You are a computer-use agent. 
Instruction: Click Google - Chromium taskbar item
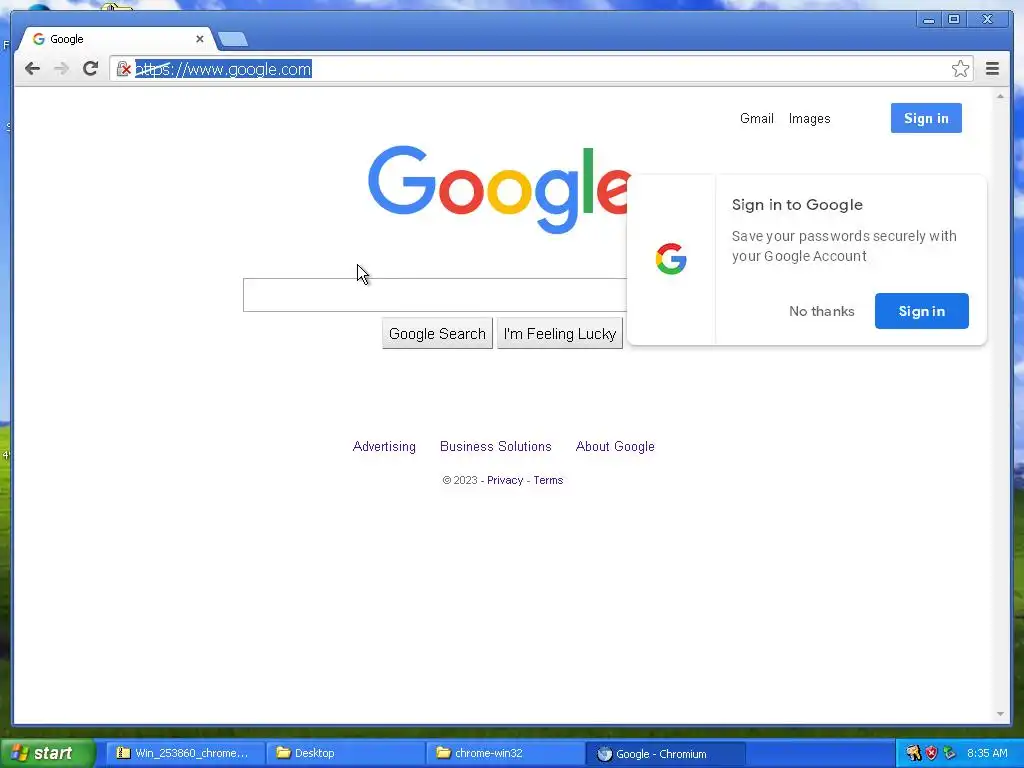[x=665, y=753]
